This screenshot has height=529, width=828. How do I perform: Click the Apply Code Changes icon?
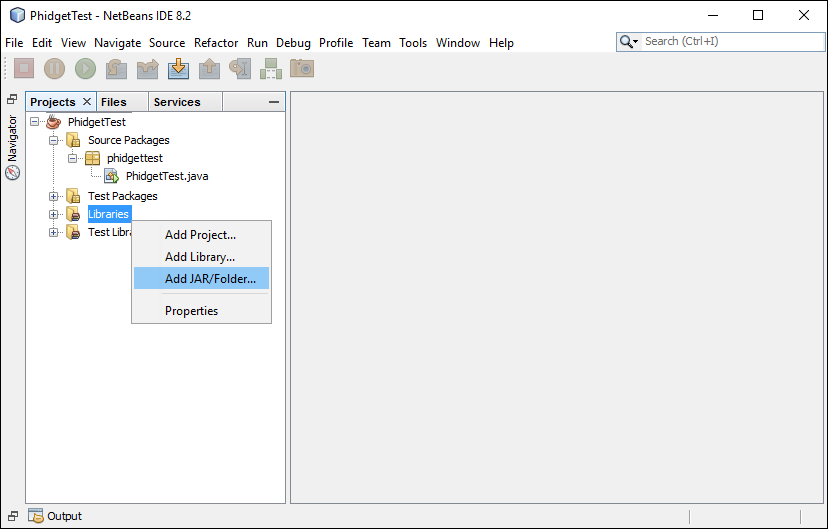[x=271, y=69]
